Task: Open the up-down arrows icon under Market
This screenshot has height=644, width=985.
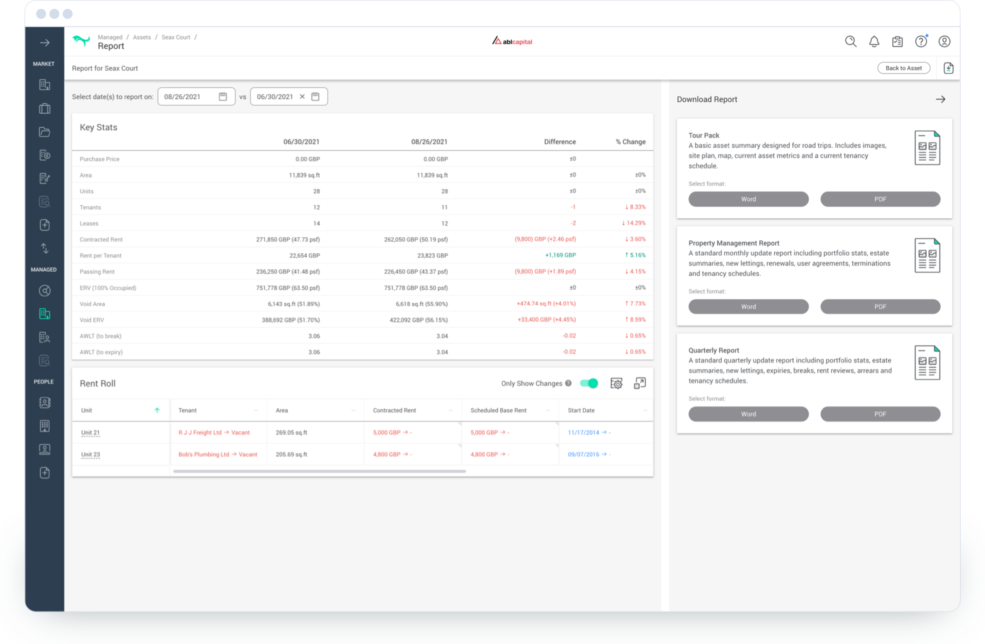Action: tap(45, 248)
